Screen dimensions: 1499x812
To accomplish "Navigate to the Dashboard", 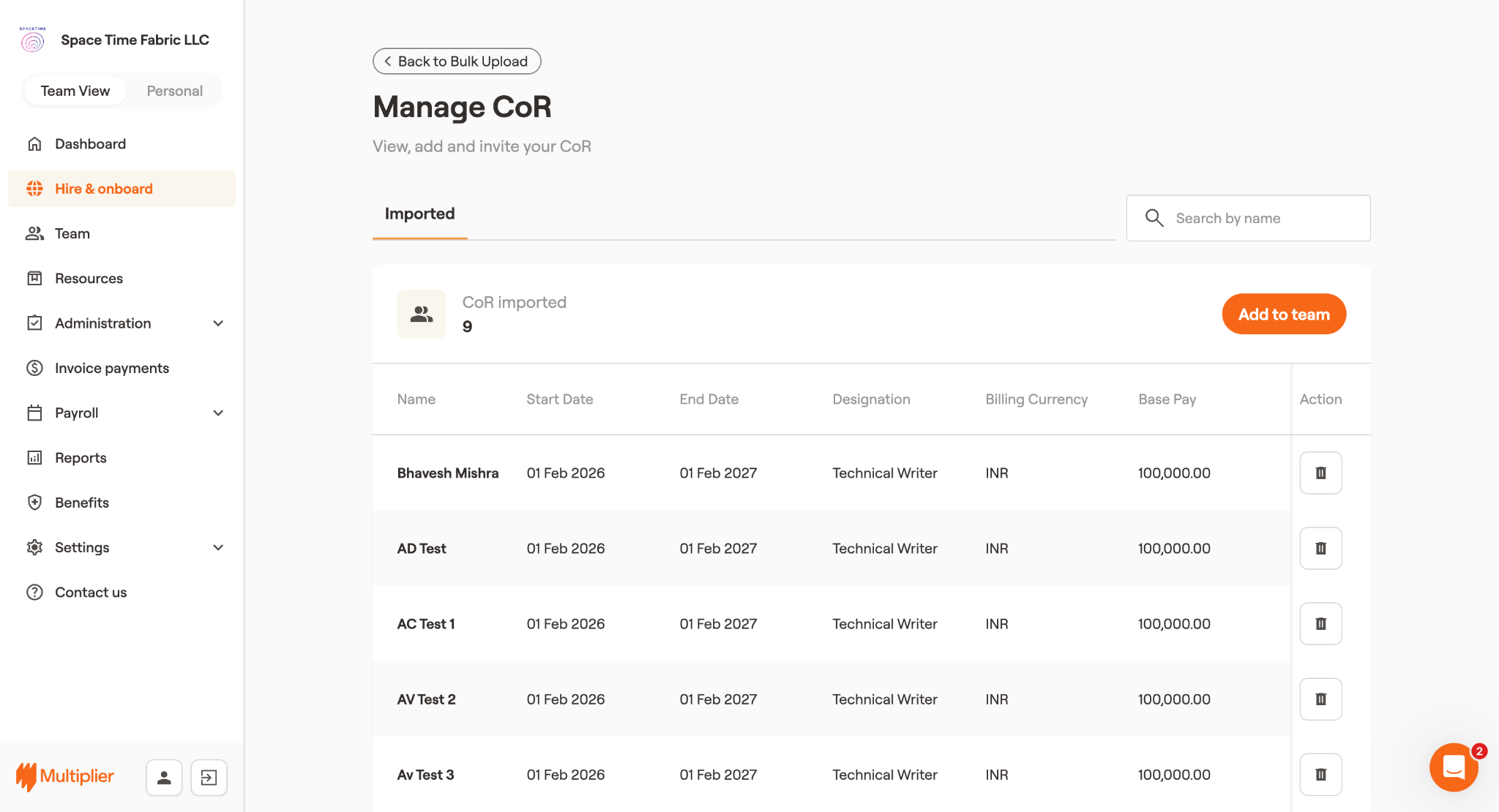I will pos(90,144).
